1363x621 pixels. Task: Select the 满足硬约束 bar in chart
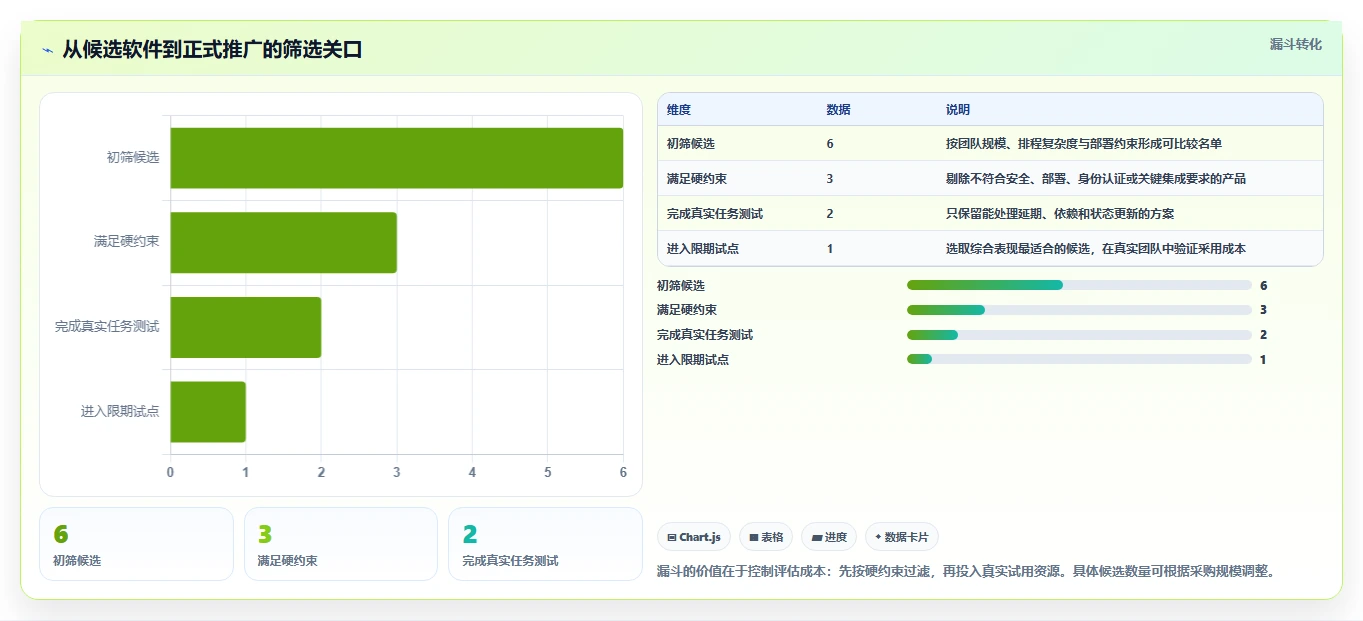click(x=284, y=242)
